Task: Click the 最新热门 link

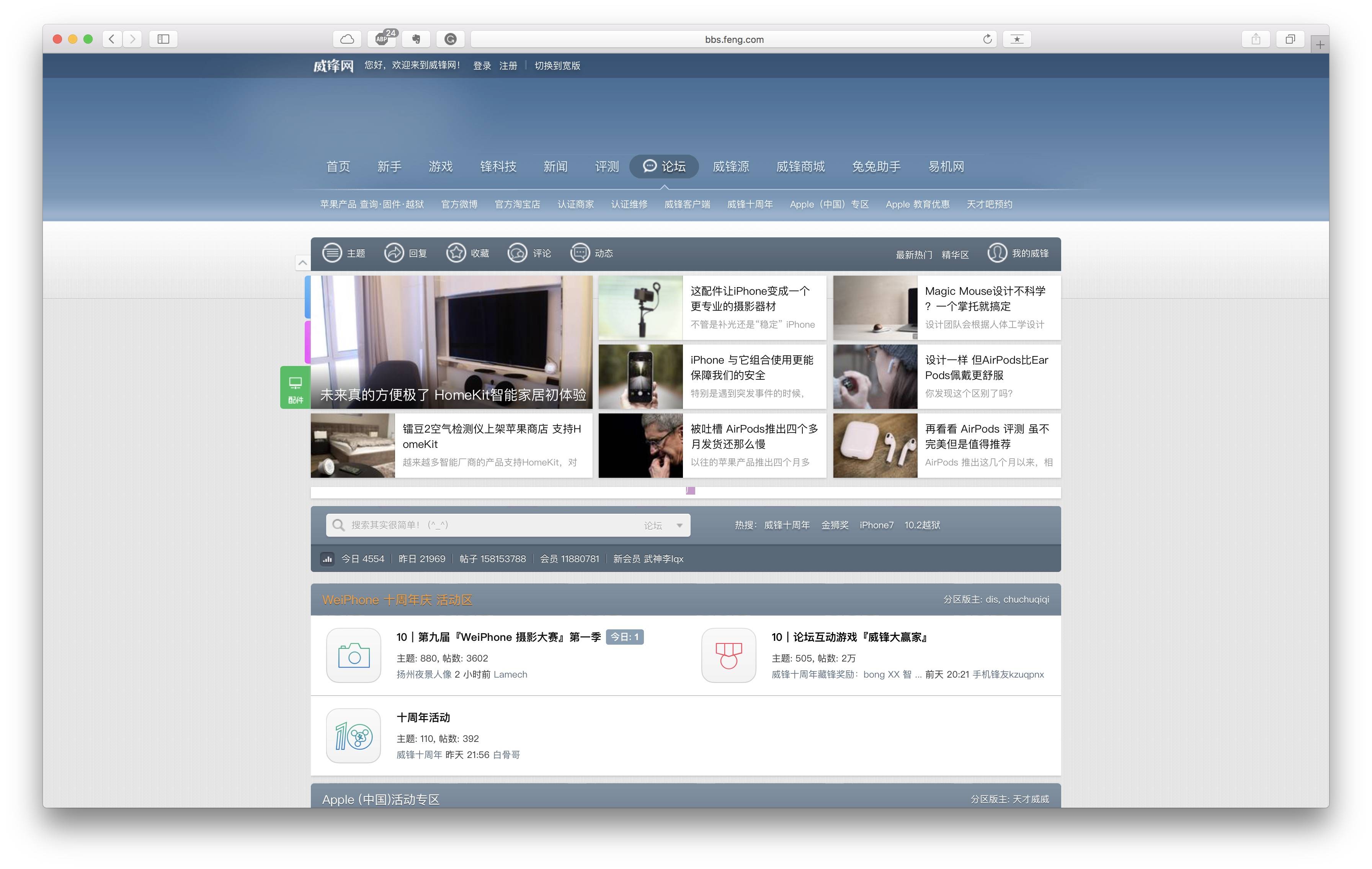Action: click(914, 255)
